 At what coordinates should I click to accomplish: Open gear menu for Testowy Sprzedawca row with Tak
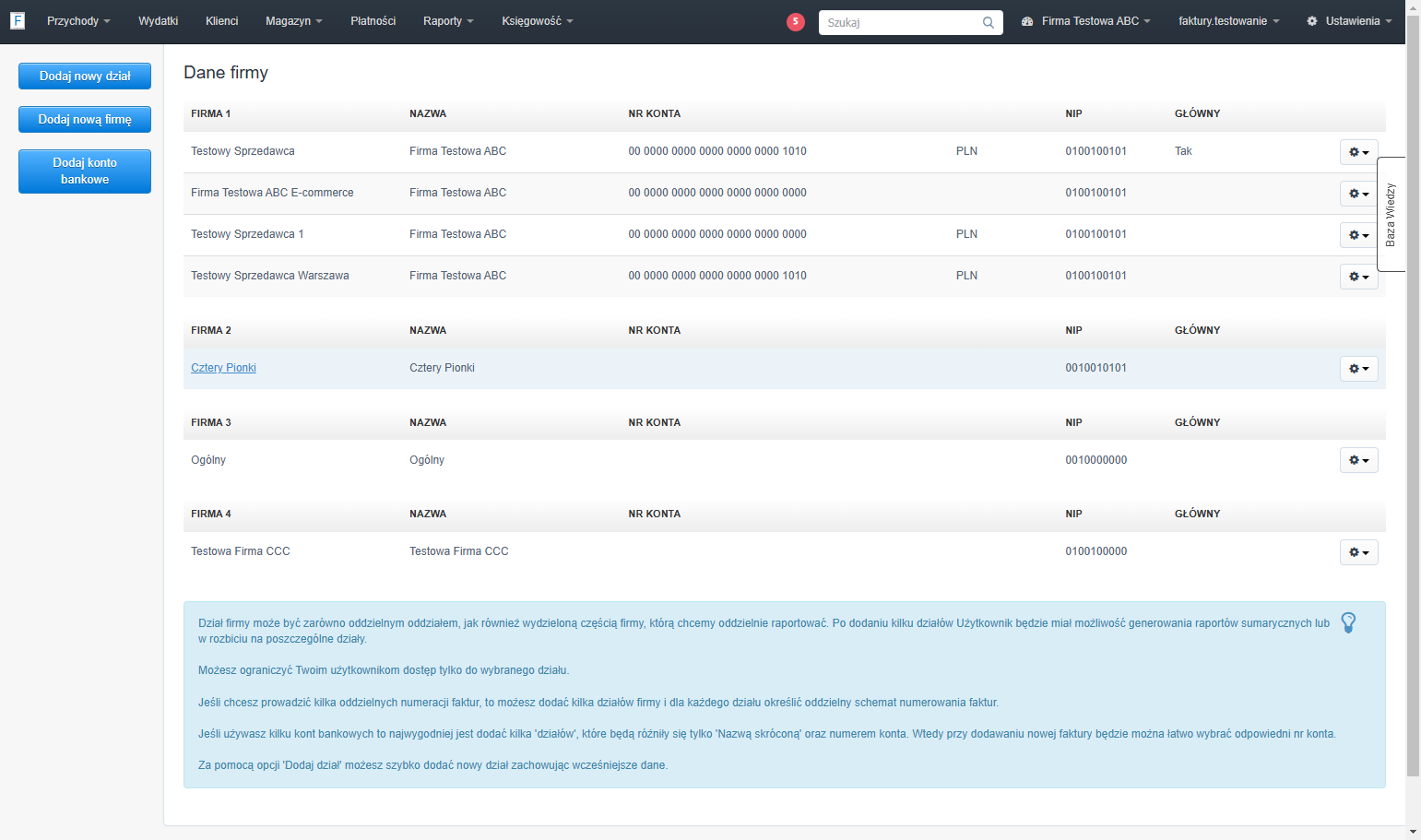click(x=1359, y=152)
